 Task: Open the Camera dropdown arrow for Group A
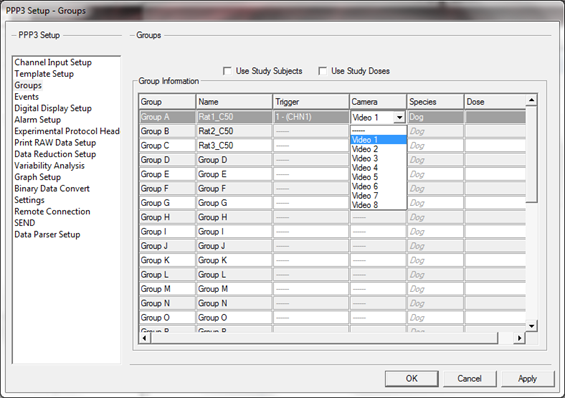coord(399,117)
